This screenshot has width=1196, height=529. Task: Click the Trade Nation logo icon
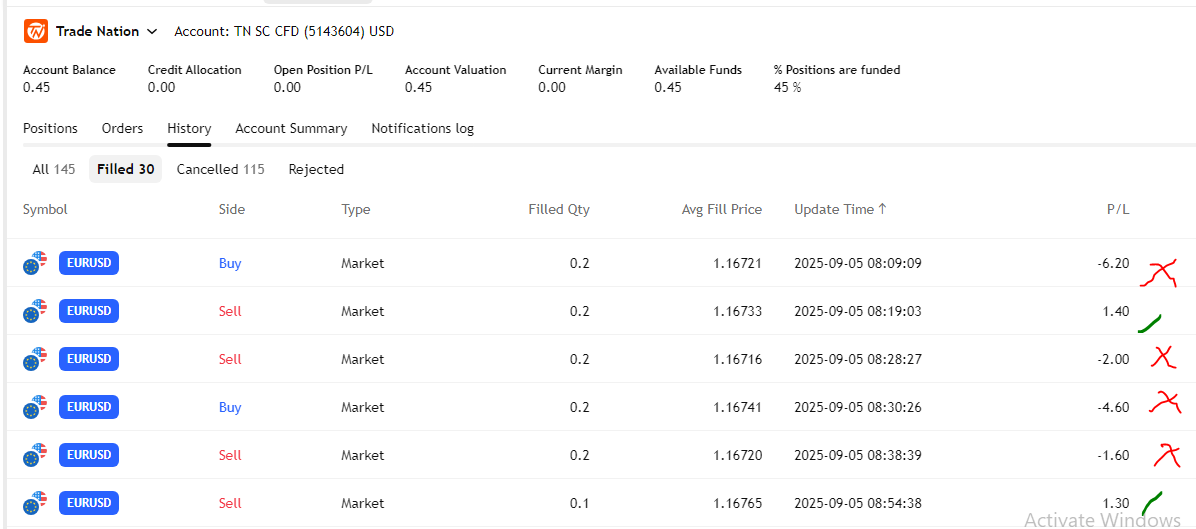36,31
